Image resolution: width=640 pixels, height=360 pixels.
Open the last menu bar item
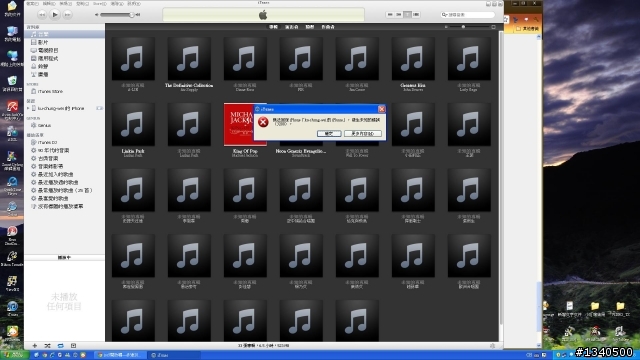(134, 4)
